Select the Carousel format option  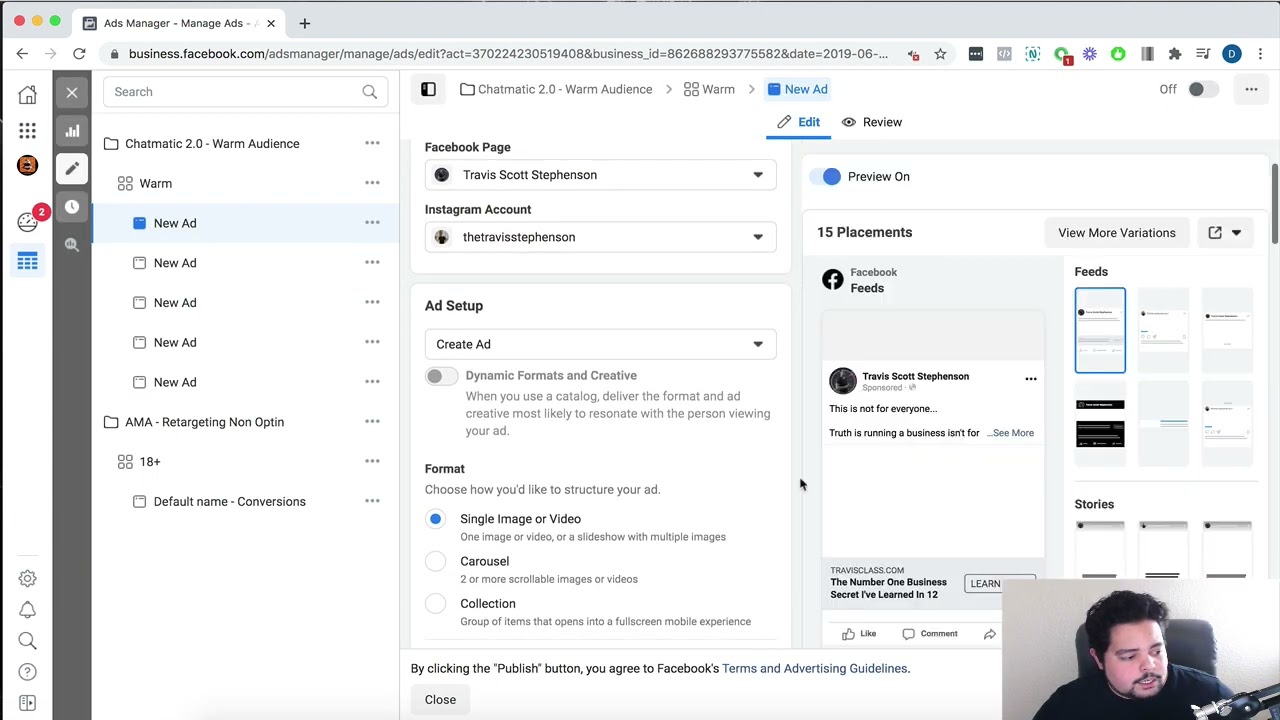(435, 561)
